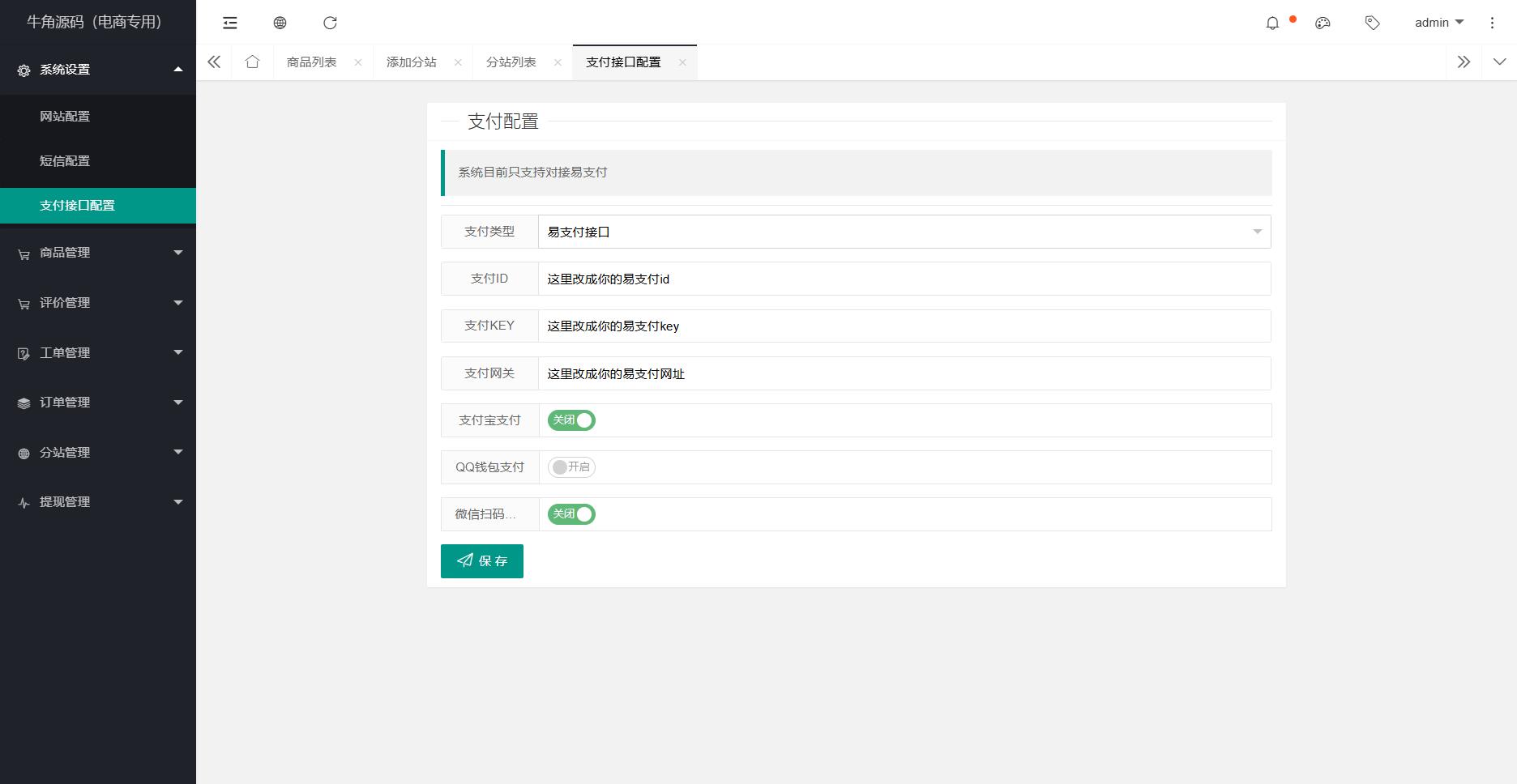Open the 支付类型 dropdown

pos(904,232)
